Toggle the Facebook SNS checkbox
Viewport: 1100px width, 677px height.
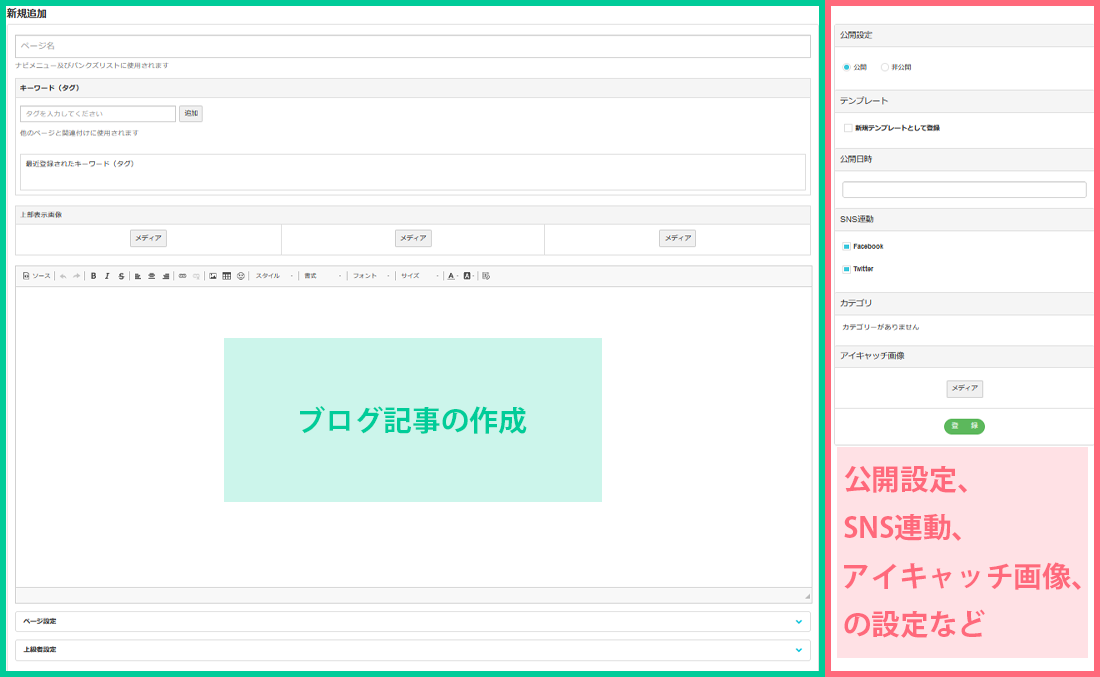pos(846,246)
